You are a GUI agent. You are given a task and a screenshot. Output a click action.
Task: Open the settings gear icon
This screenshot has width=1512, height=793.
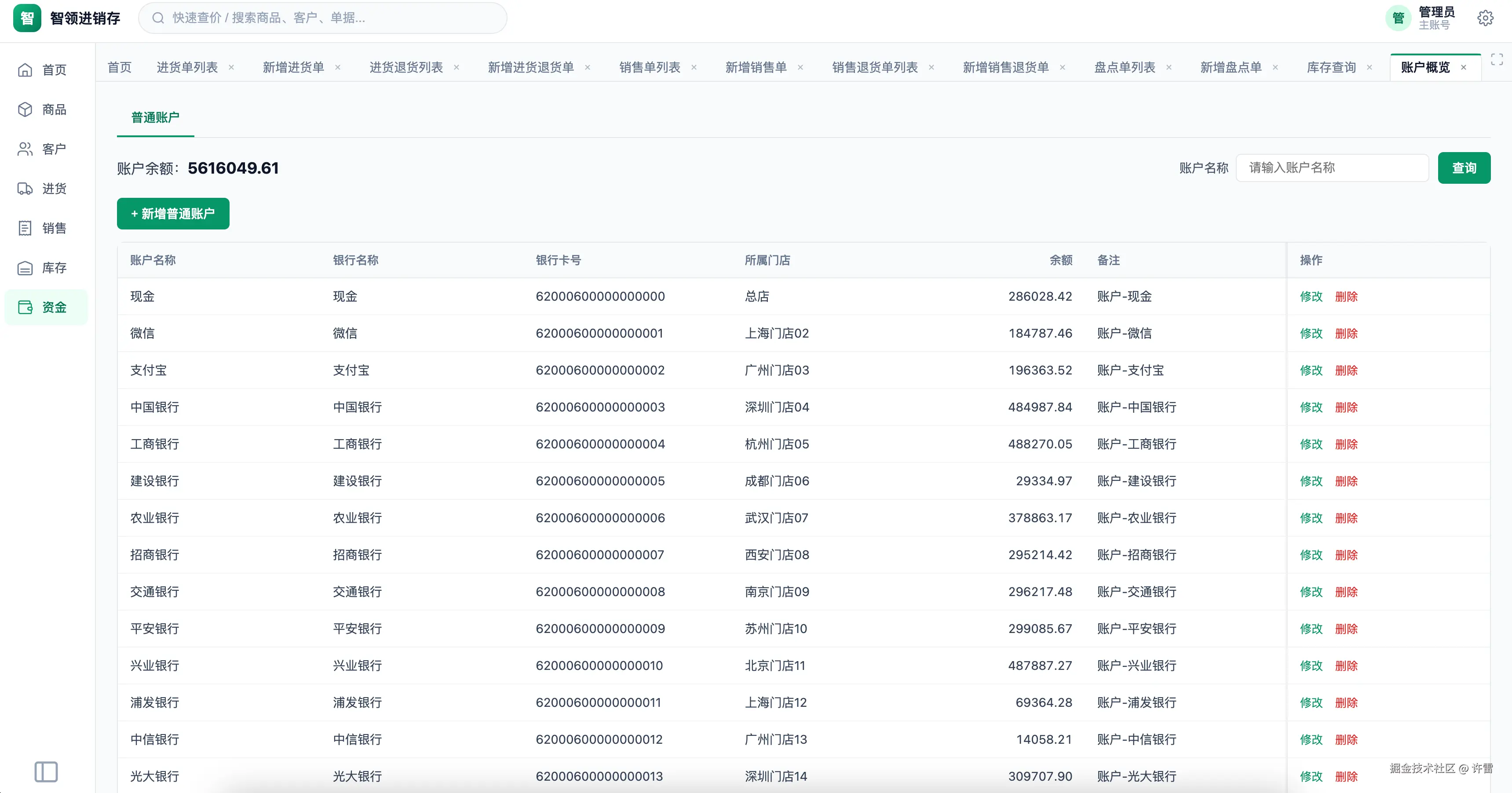1485,18
